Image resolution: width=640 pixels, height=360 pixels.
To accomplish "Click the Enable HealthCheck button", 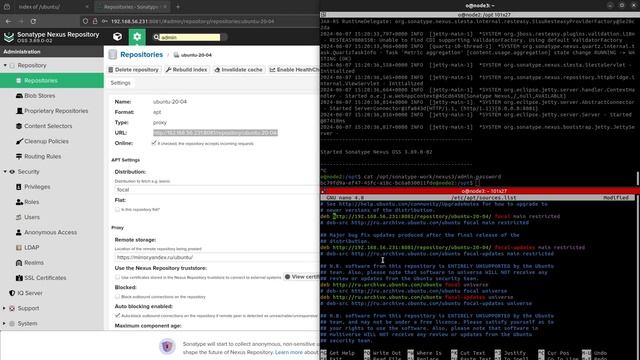I will click(294, 70).
